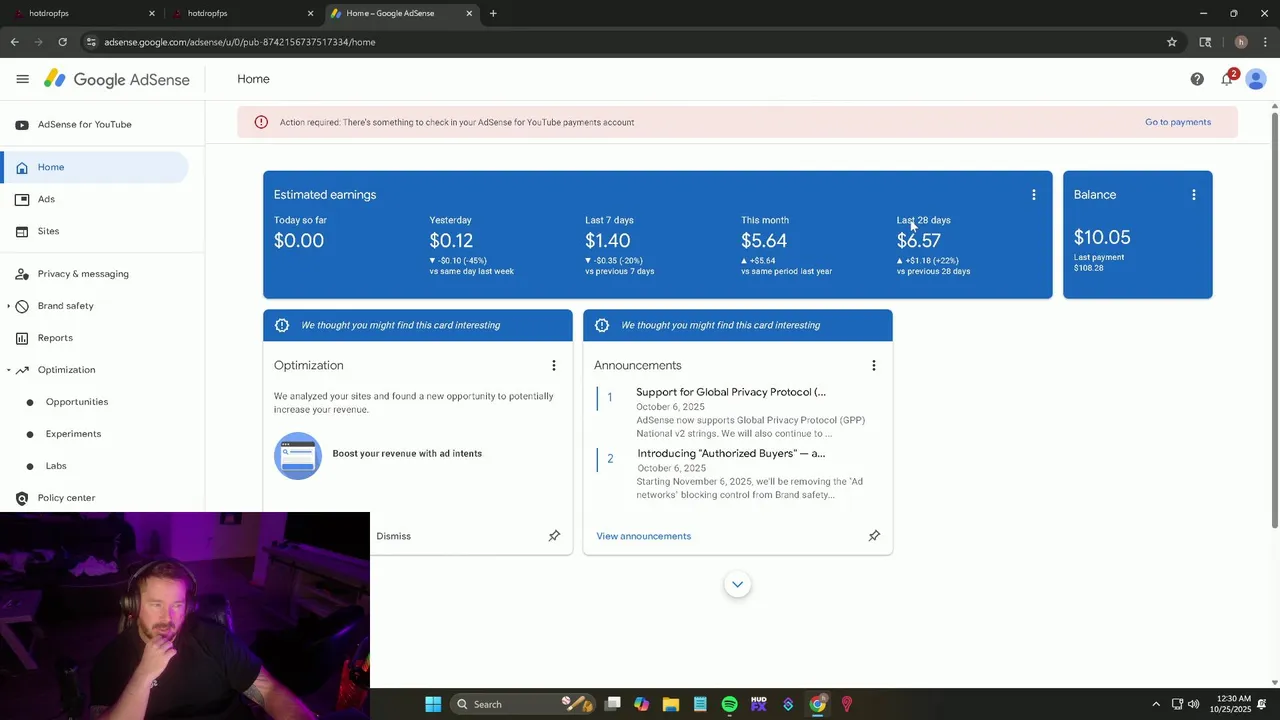Click info icon on Optimization suggestion header
The width and height of the screenshot is (1280, 720).
pos(282,325)
